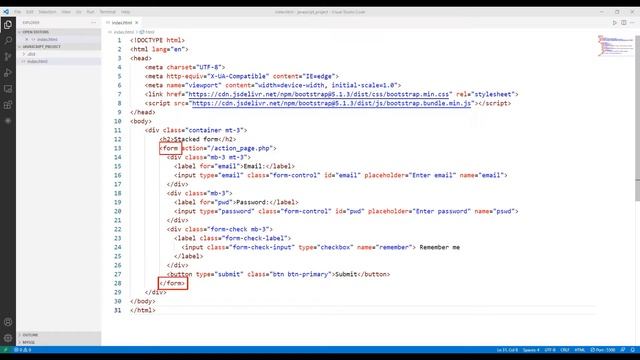Viewport: 640px width, 360px height.
Task: Click the VS Code logo in title bar
Action: pyautogui.click(x=6, y=12)
